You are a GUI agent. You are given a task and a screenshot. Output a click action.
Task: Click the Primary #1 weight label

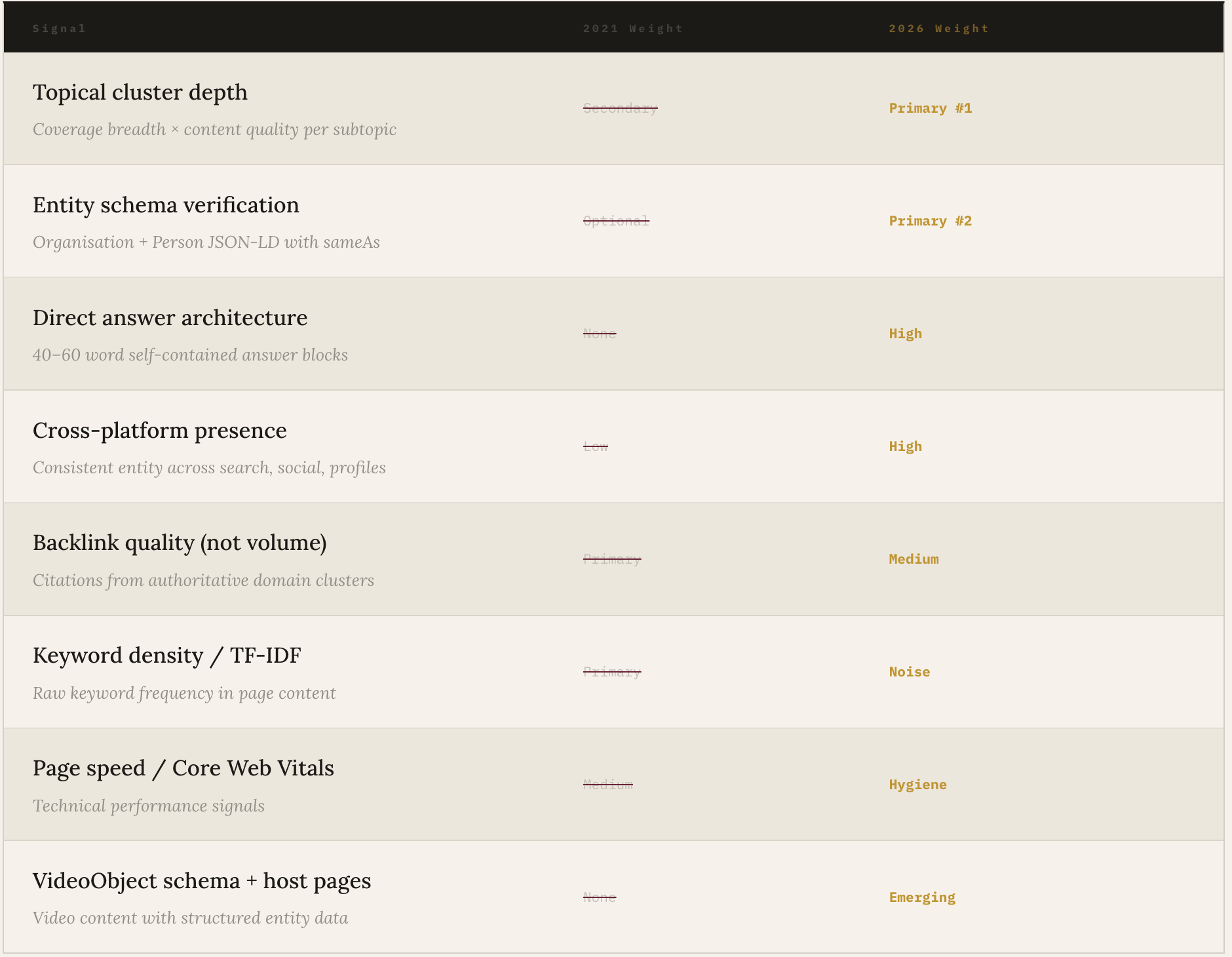930,108
